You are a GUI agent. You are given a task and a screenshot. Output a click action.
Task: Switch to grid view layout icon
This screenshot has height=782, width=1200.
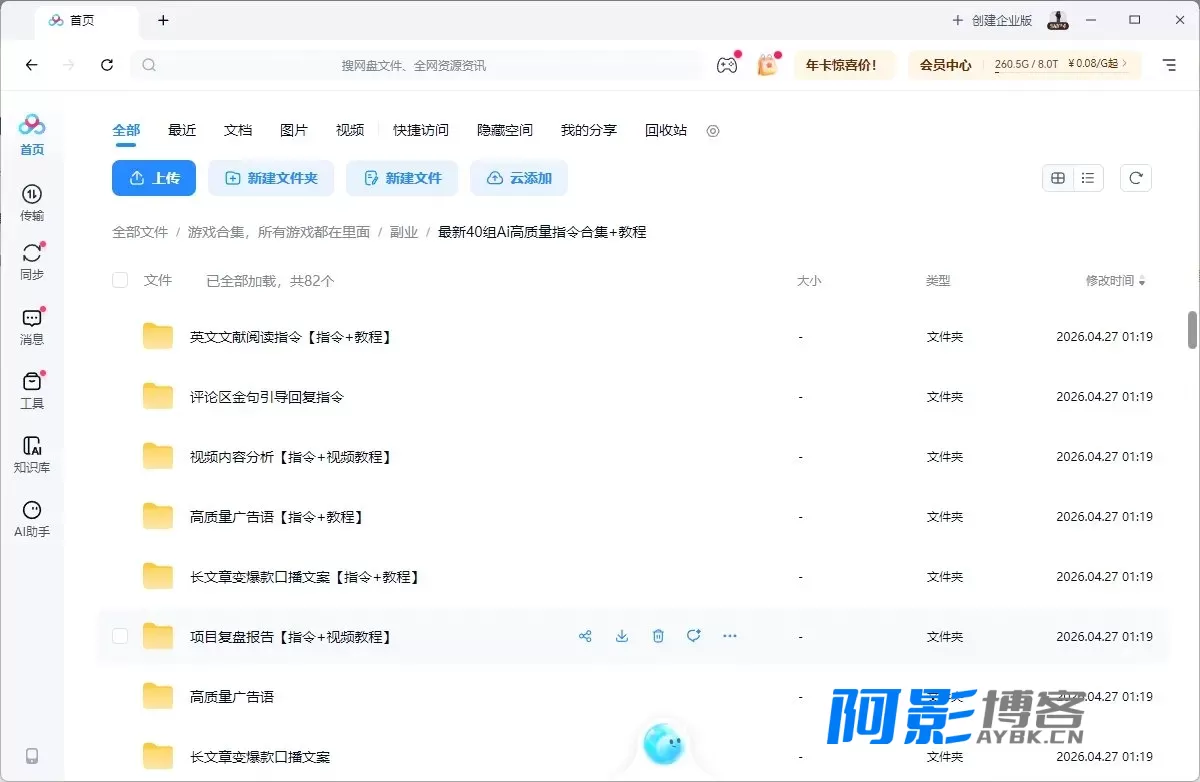pos(1058,178)
